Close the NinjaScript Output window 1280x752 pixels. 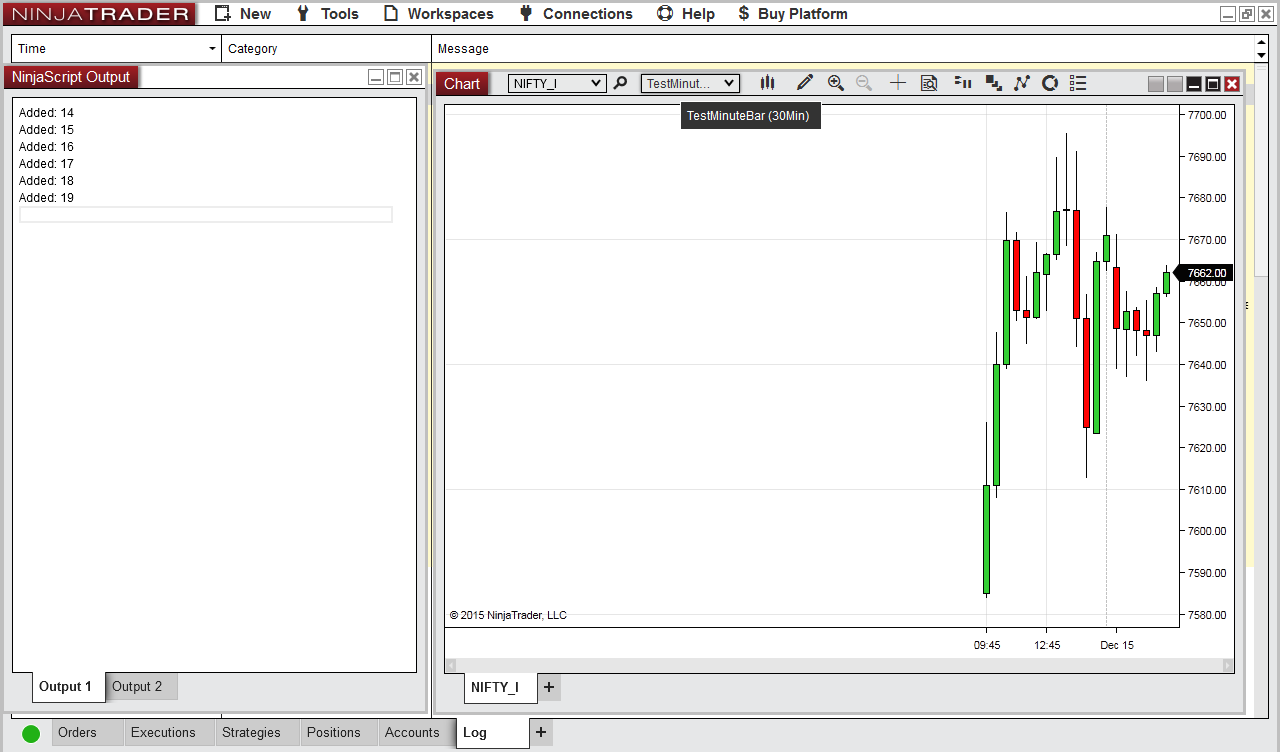point(414,77)
